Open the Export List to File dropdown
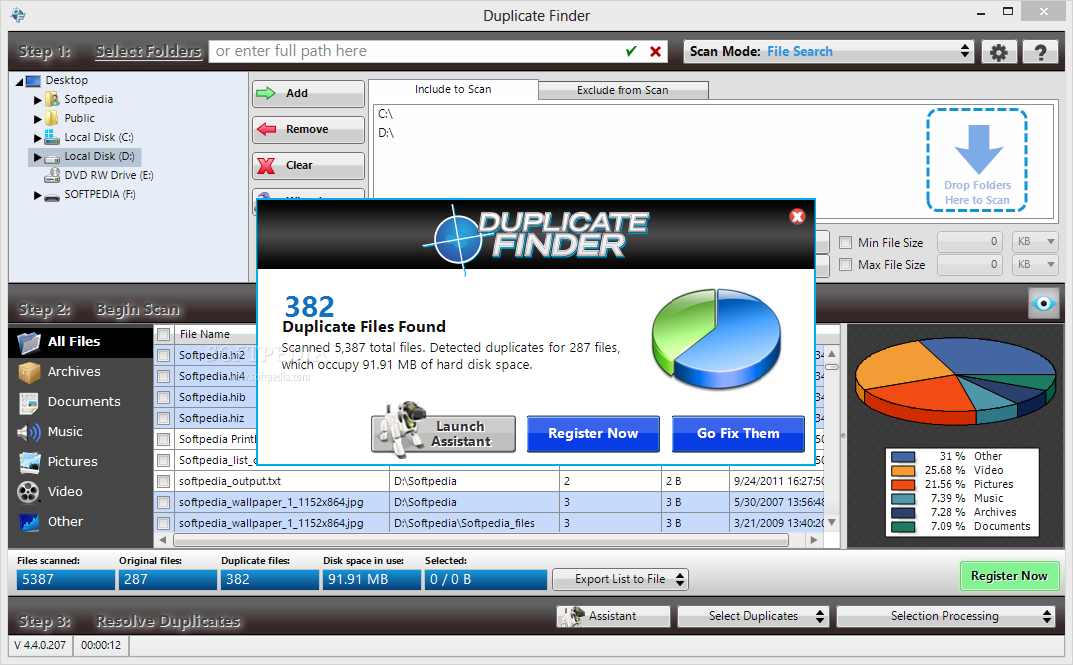1073x665 pixels. [x=620, y=579]
